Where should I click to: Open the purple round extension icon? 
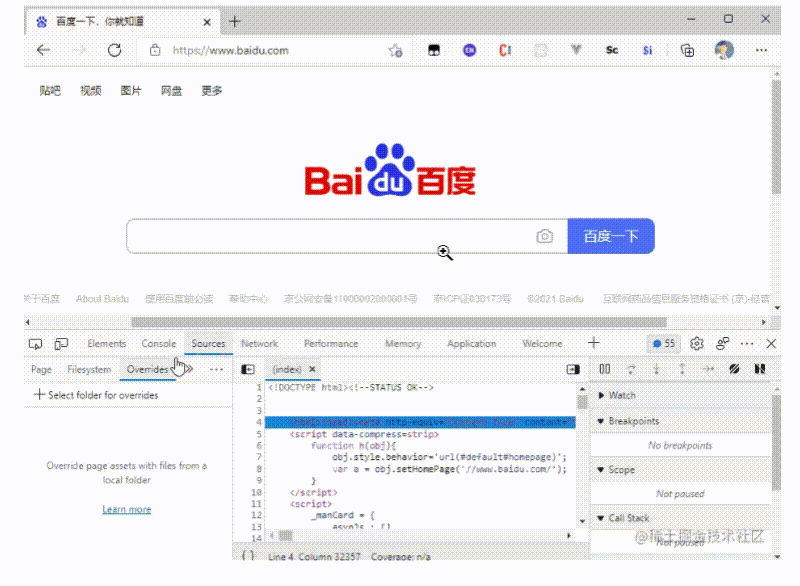pyautogui.click(x=469, y=50)
